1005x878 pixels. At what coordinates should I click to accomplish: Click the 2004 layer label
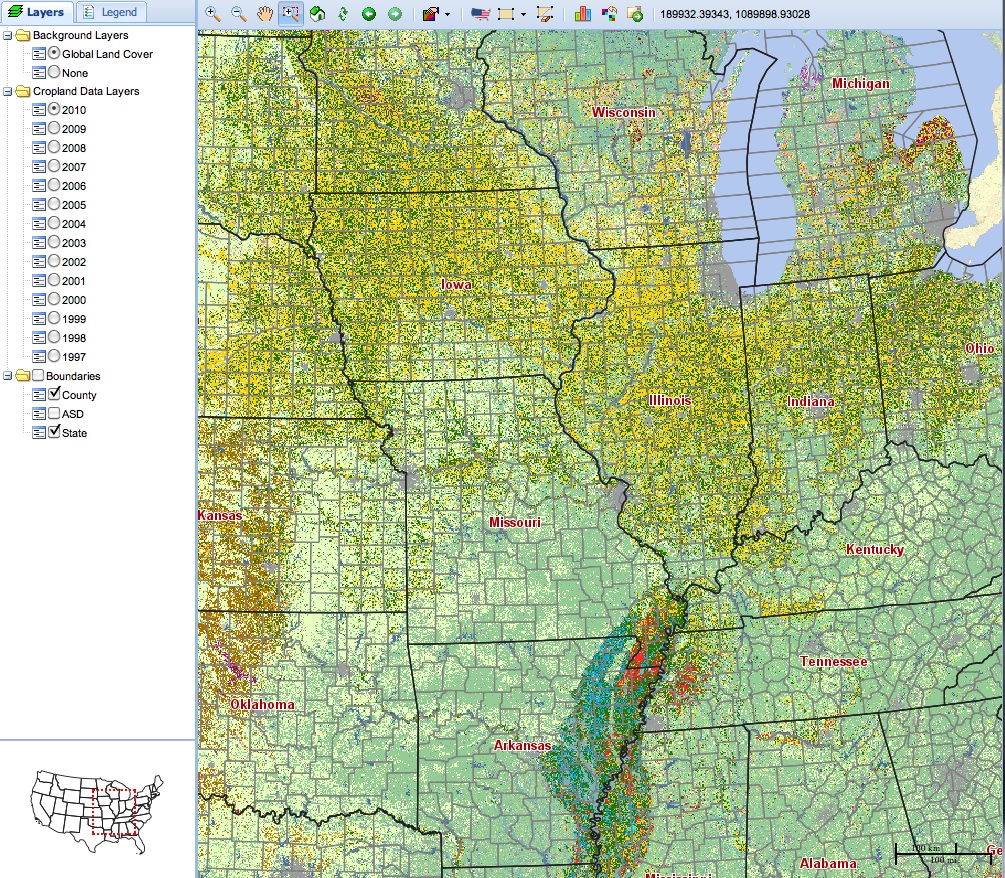[x=74, y=224]
